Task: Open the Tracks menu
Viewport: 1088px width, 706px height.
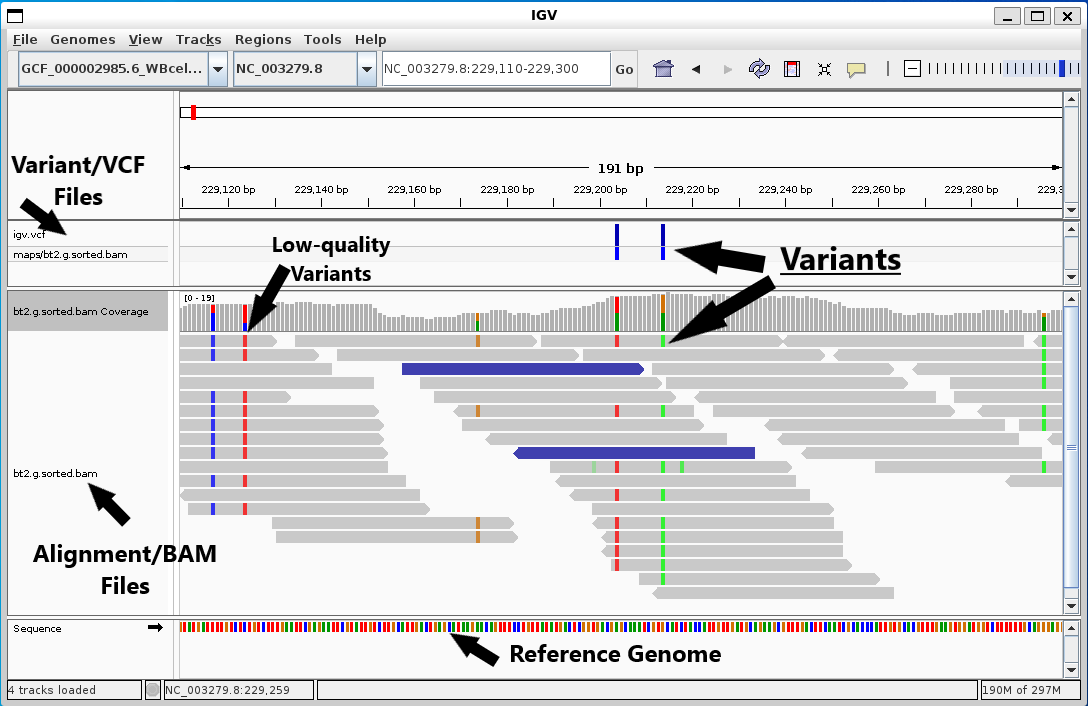Action: 198,39
